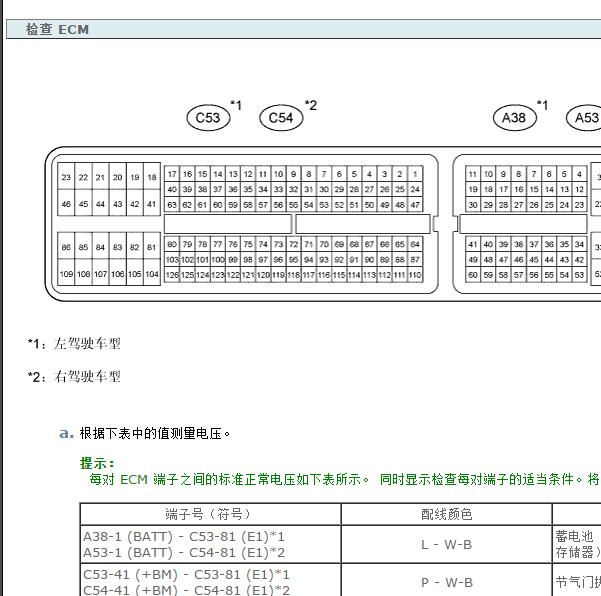Screen dimensions: 601x596
Task: Click pin 80 in the connector diagram
Action: 172,244
